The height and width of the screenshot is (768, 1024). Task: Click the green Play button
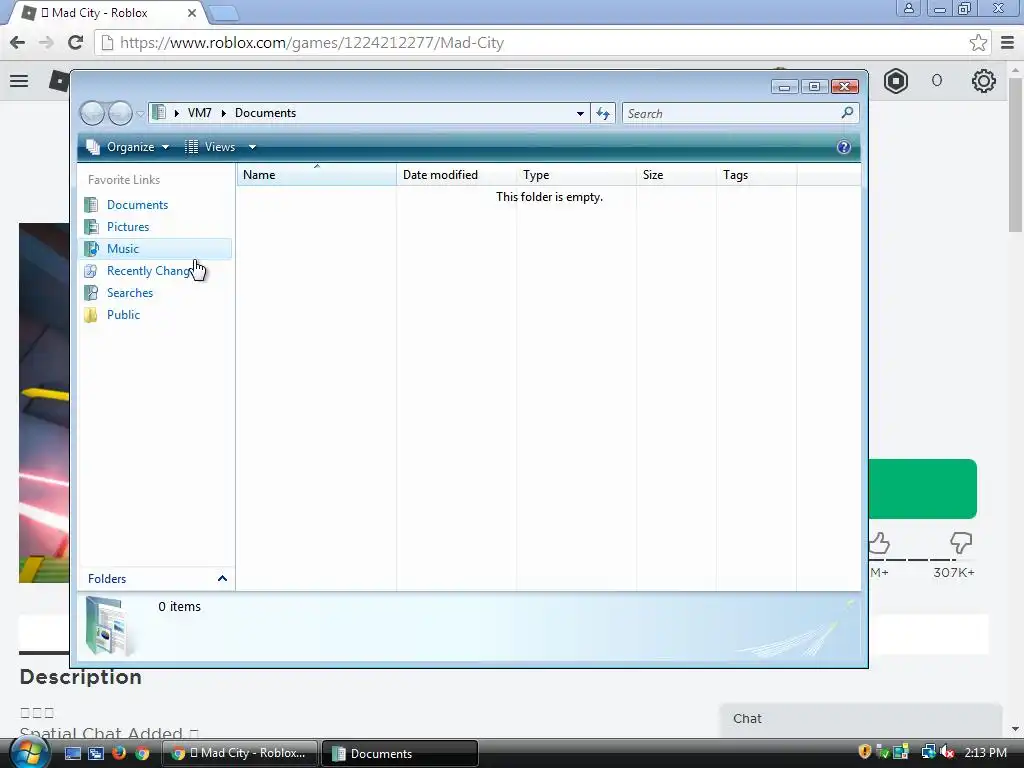[922, 489]
